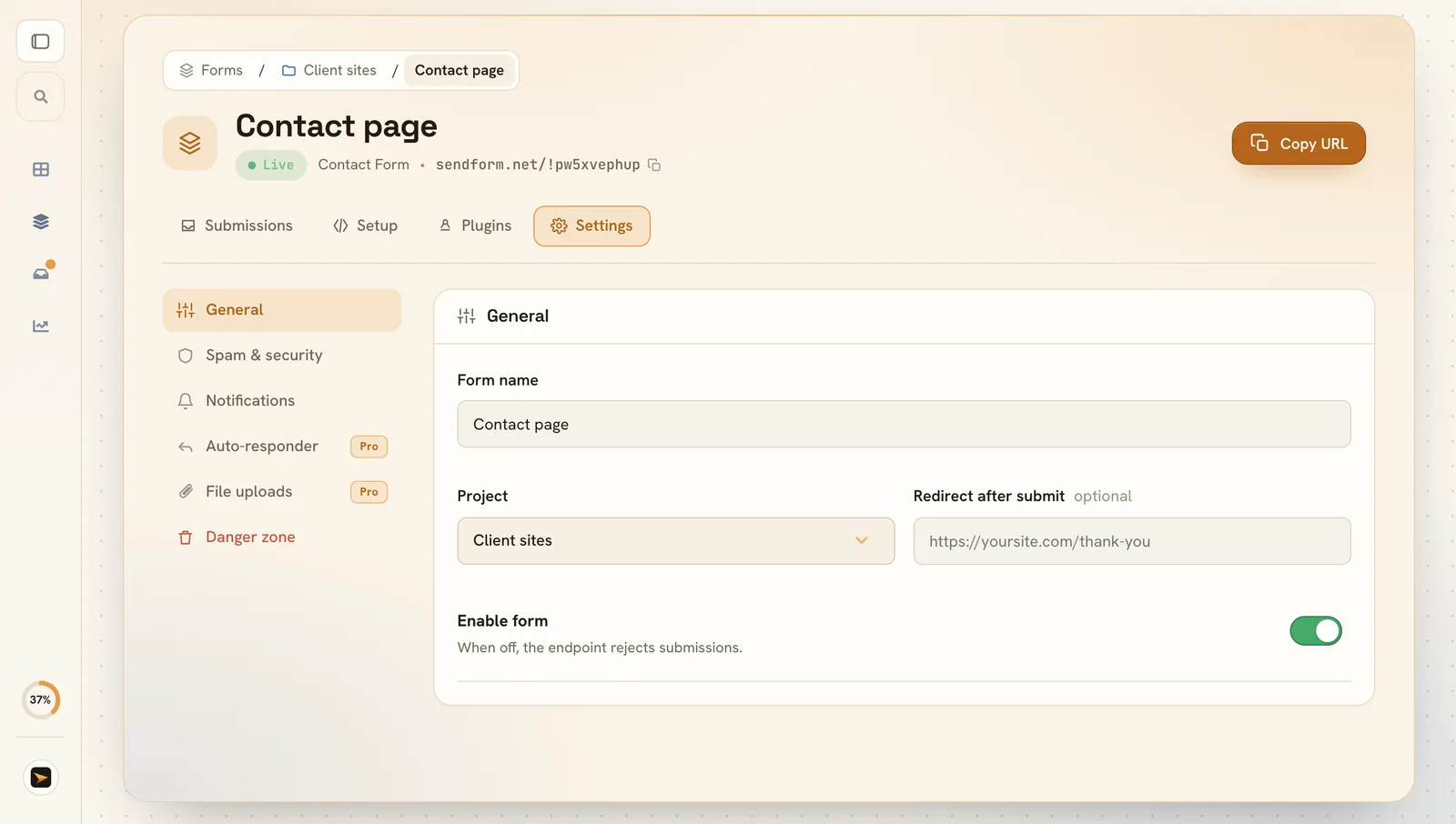This screenshot has height=824, width=1456.
Task: Click the Pro badge next to Auto-responder
Action: click(369, 447)
